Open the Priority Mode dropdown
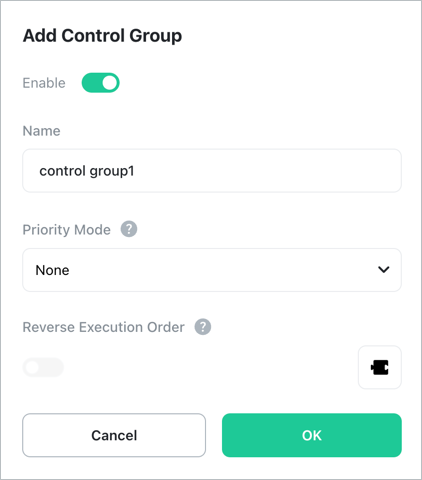The height and width of the screenshot is (480, 422). [212, 270]
